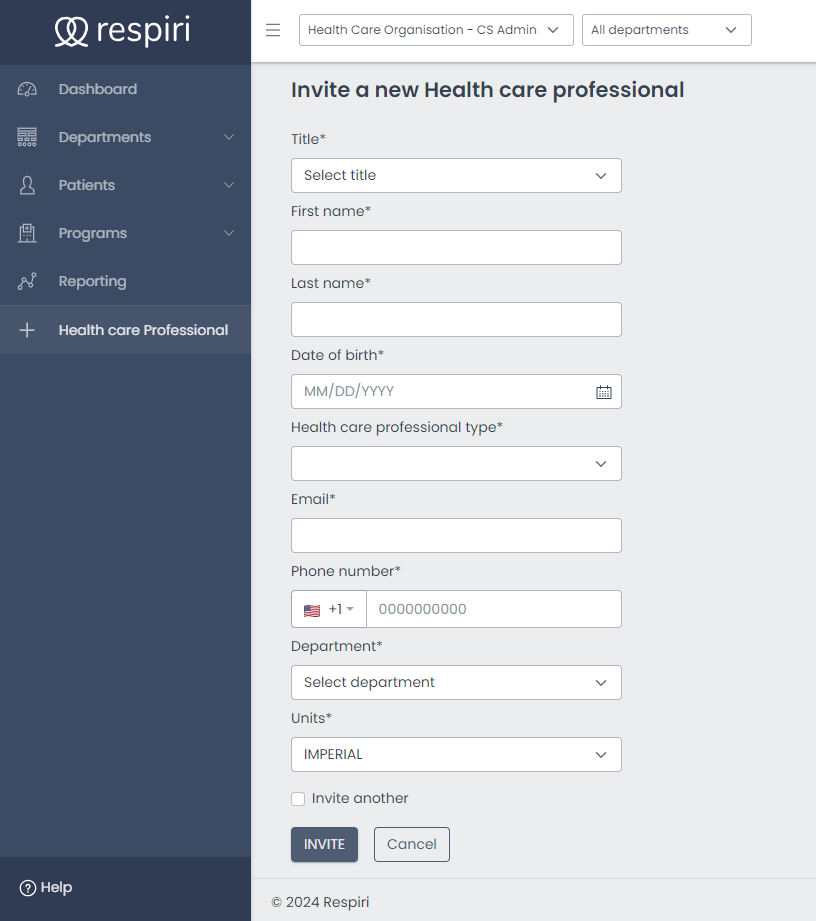Click the Departments grid icon in sidebar
Image resolution: width=816 pixels, height=921 pixels.
[x=27, y=137]
